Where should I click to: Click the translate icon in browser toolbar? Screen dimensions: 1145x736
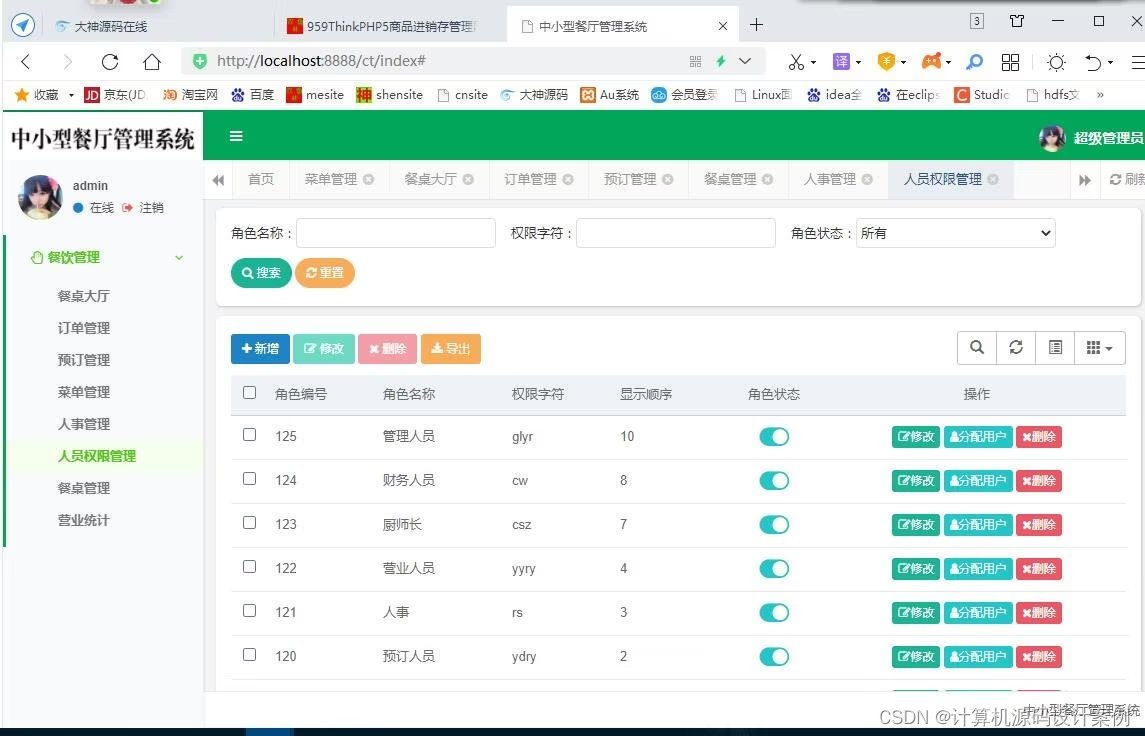click(841, 62)
